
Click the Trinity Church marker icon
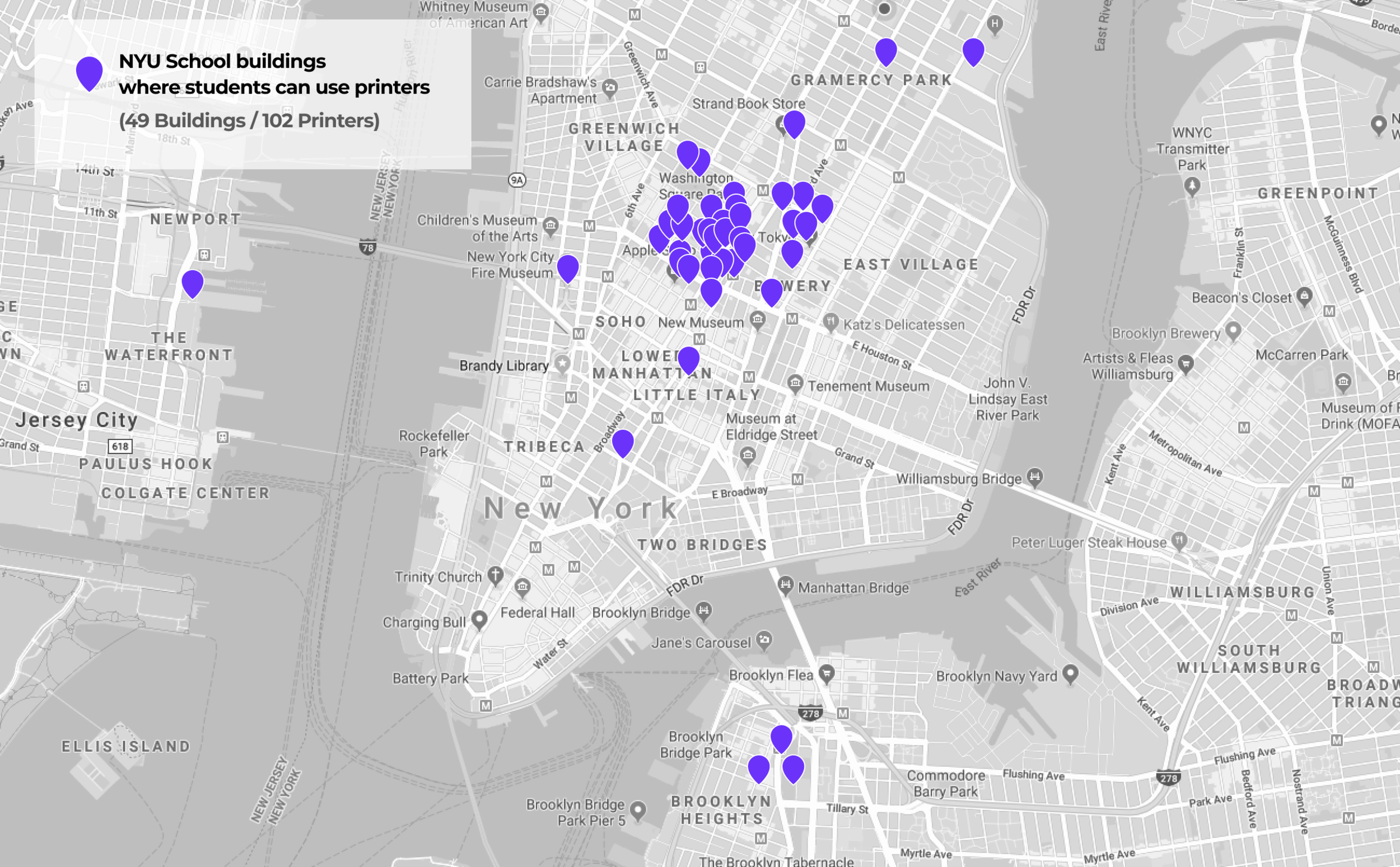coord(496,574)
